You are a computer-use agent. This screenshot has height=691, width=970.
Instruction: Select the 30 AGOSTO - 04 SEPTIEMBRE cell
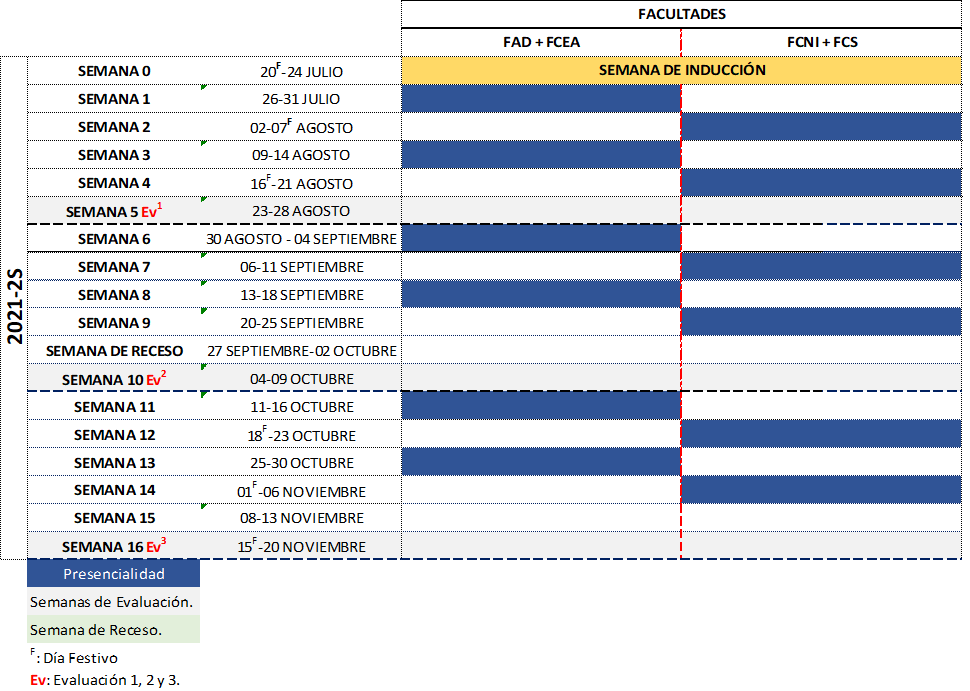[x=301, y=239]
